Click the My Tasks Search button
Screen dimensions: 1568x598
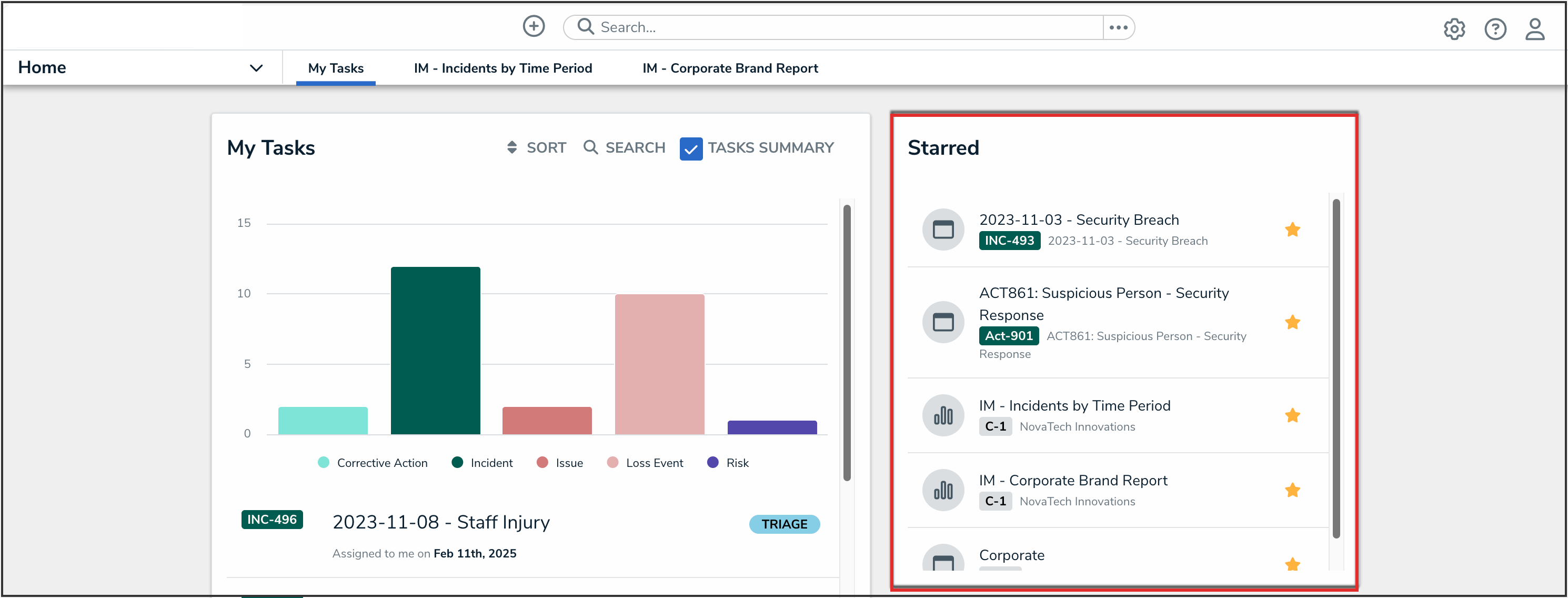624,147
